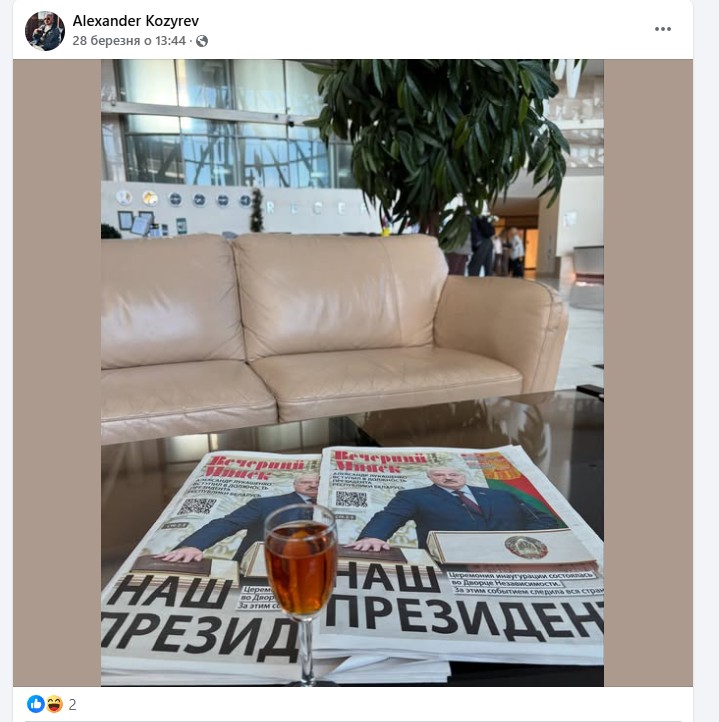Screen dimensions: 719x722
Task: Click the right Вечерний Минск newspaper masthead
Action: [381, 462]
